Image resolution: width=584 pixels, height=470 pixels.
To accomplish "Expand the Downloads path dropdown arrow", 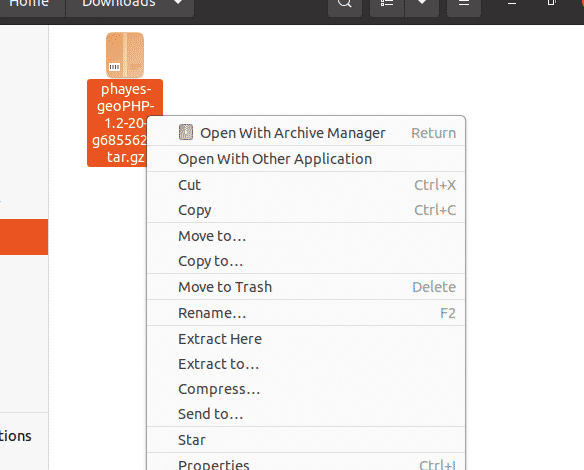I will click(x=178, y=3).
